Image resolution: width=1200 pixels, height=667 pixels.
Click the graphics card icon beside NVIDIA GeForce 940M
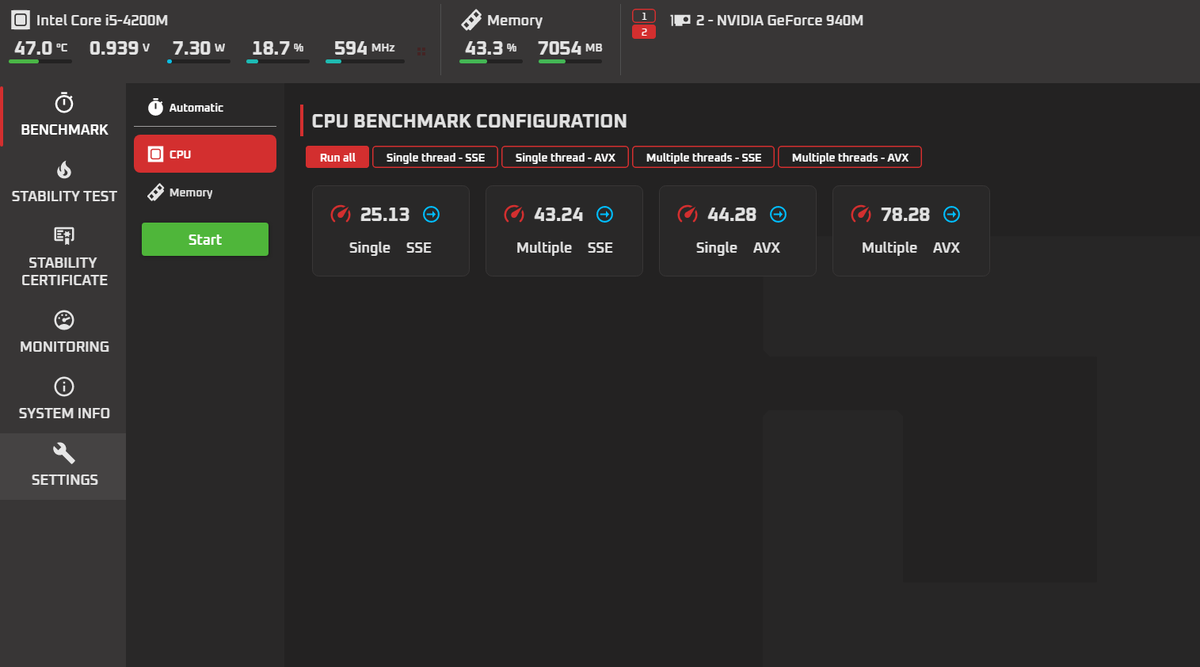[681, 20]
